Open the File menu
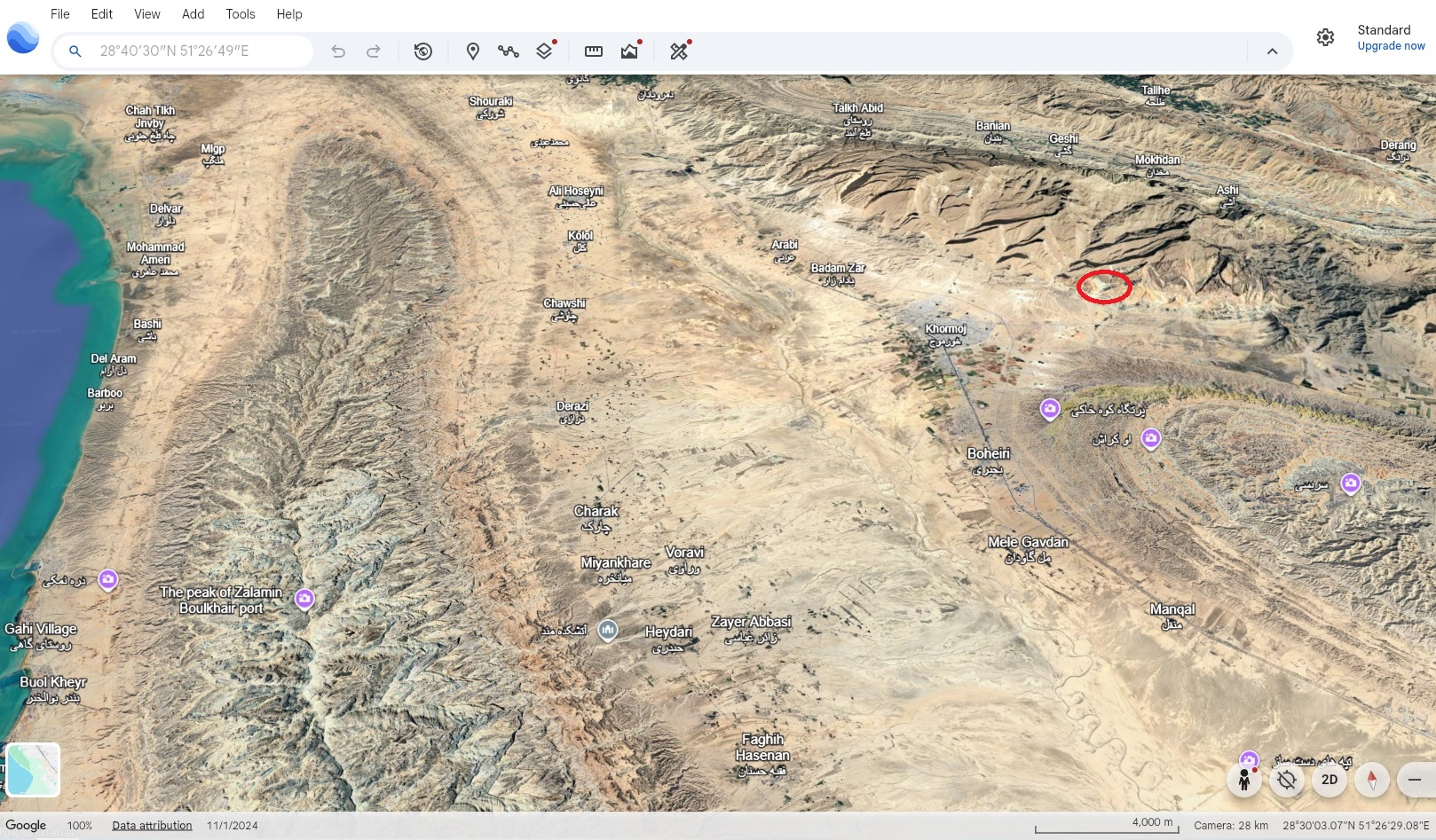 (x=60, y=14)
